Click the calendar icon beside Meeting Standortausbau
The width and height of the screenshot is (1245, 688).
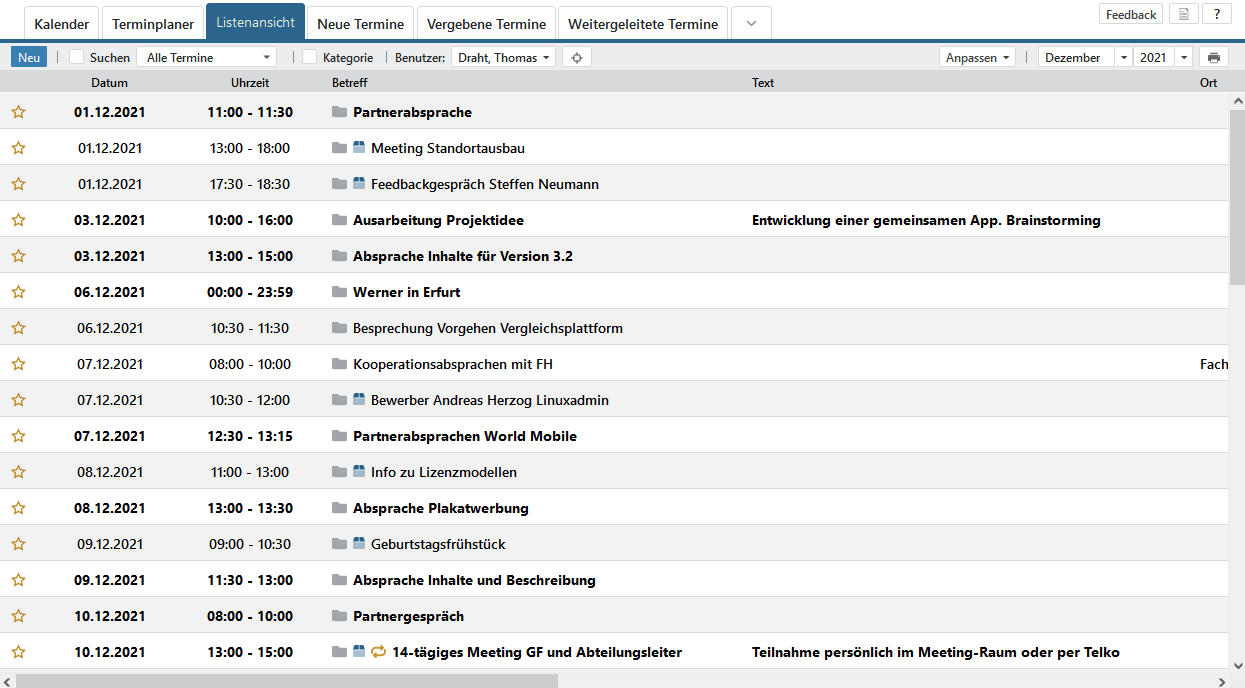point(359,148)
